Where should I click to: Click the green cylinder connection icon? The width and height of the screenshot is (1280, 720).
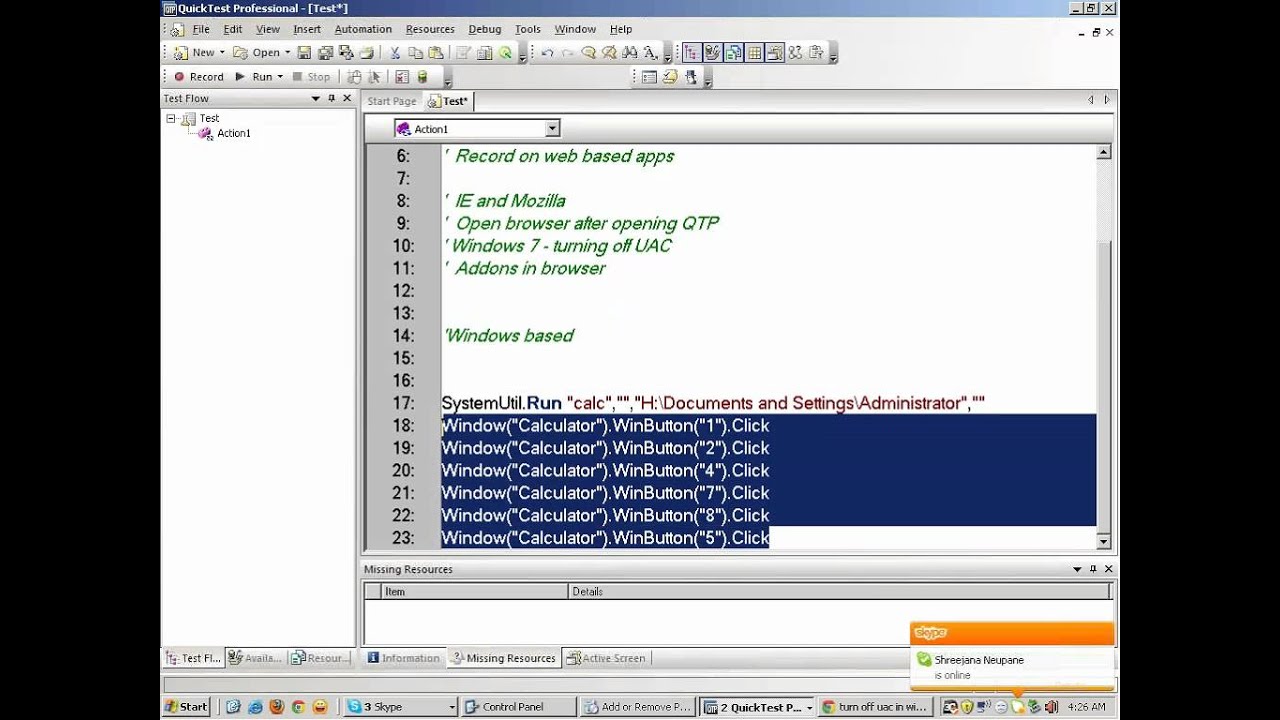pyautogui.click(x=421, y=76)
